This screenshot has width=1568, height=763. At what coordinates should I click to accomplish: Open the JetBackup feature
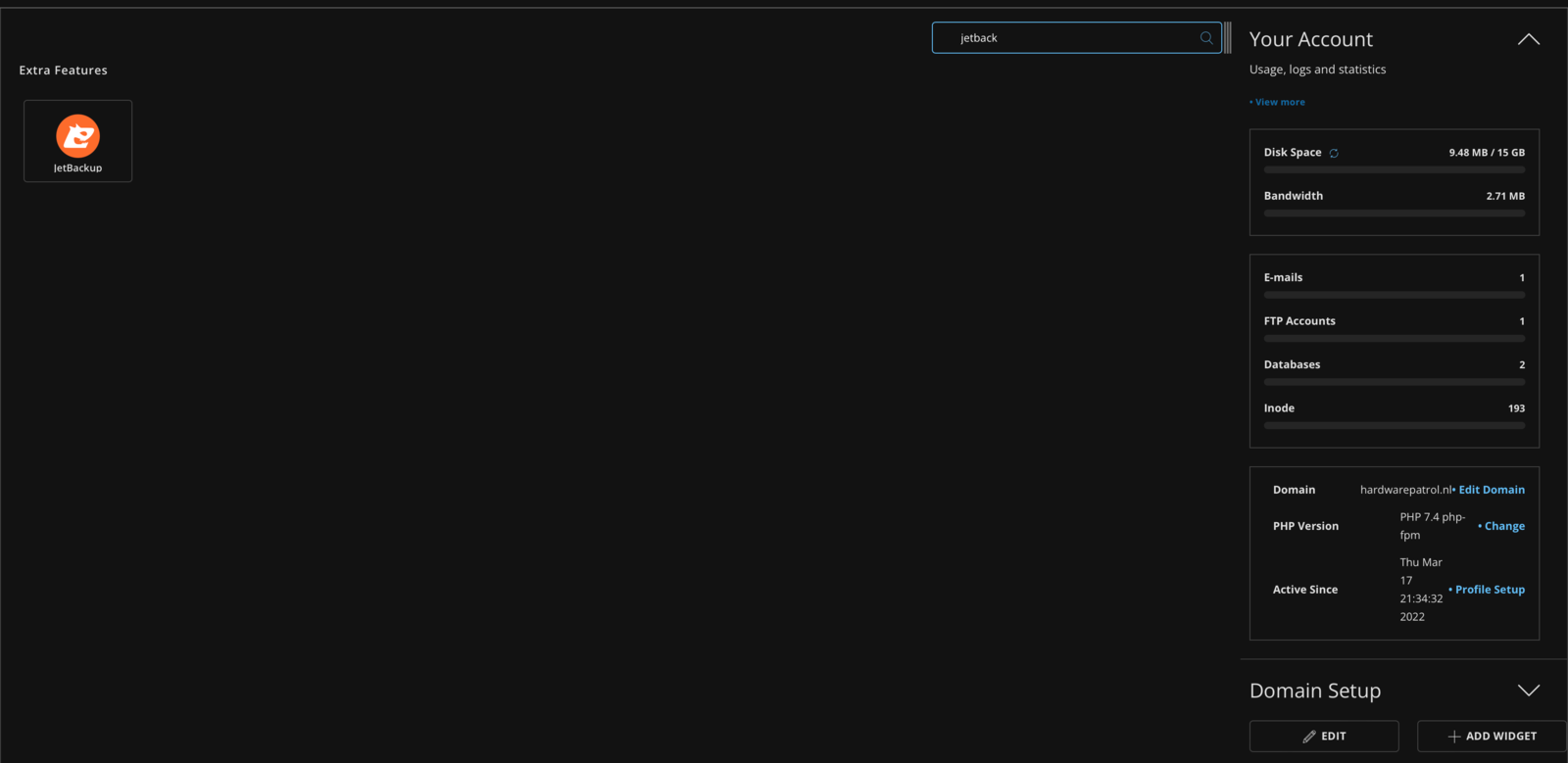pyautogui.click(x=77, y=141)
